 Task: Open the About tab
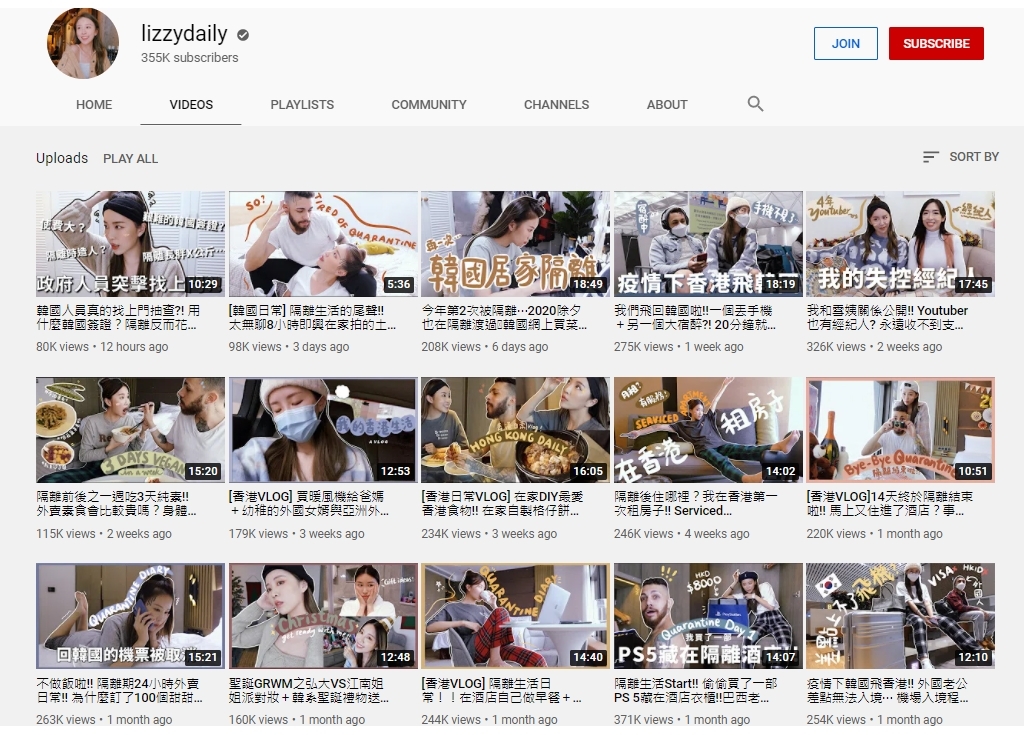tap(667, 104)
